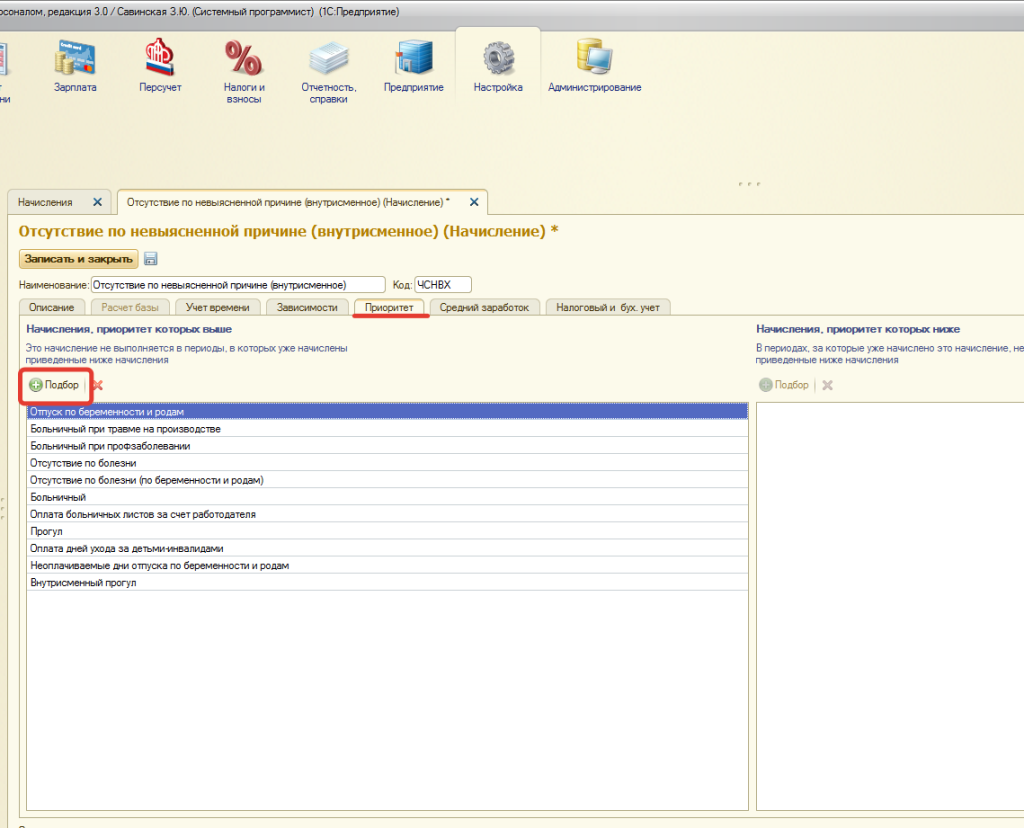Open the Приоритет tab
1024x828 pixels.
coord(389,308)
